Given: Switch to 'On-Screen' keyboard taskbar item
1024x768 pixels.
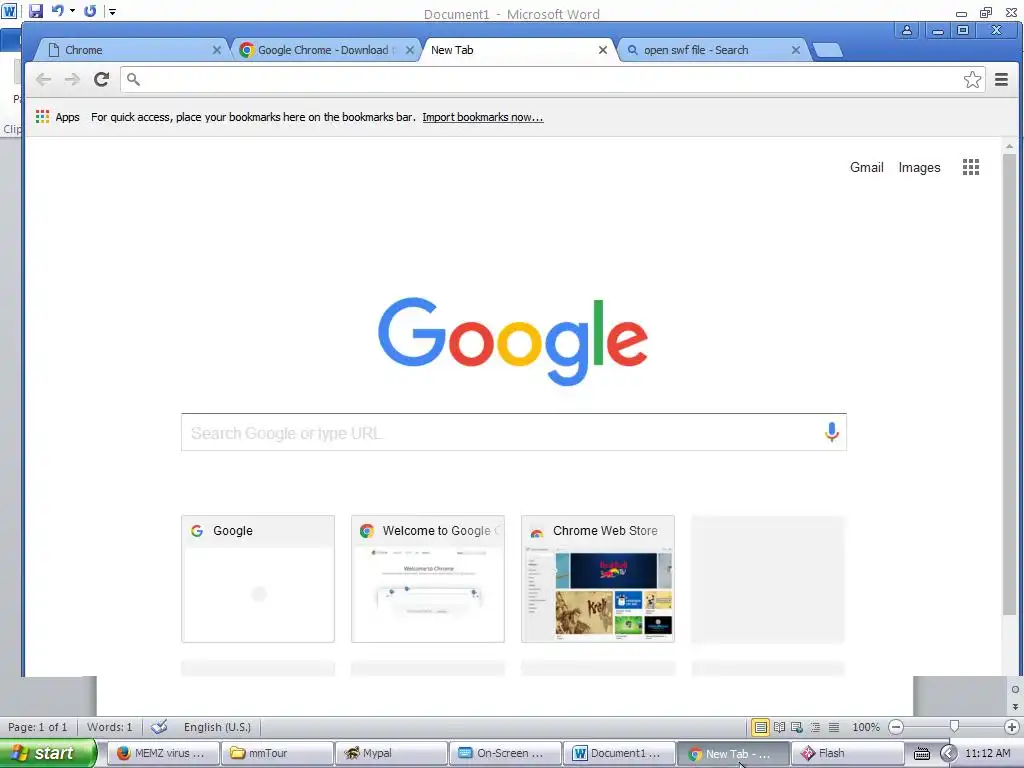Looking at the screenshot, I should point(505,753).
